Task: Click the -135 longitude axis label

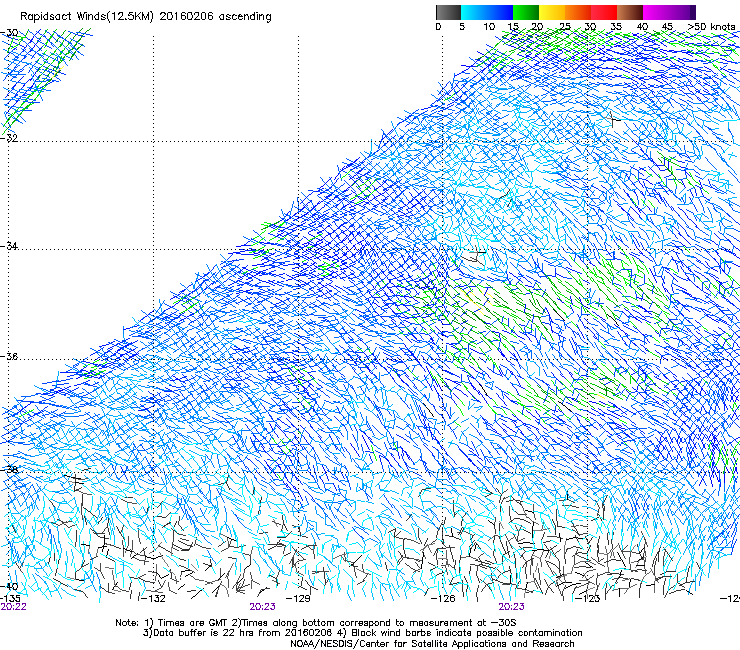Action: (10, 599)
